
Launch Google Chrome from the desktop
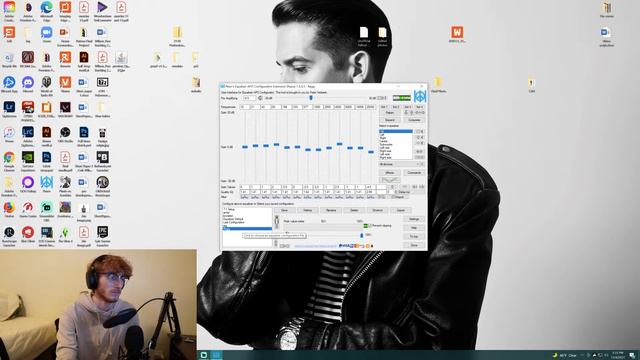9,160
